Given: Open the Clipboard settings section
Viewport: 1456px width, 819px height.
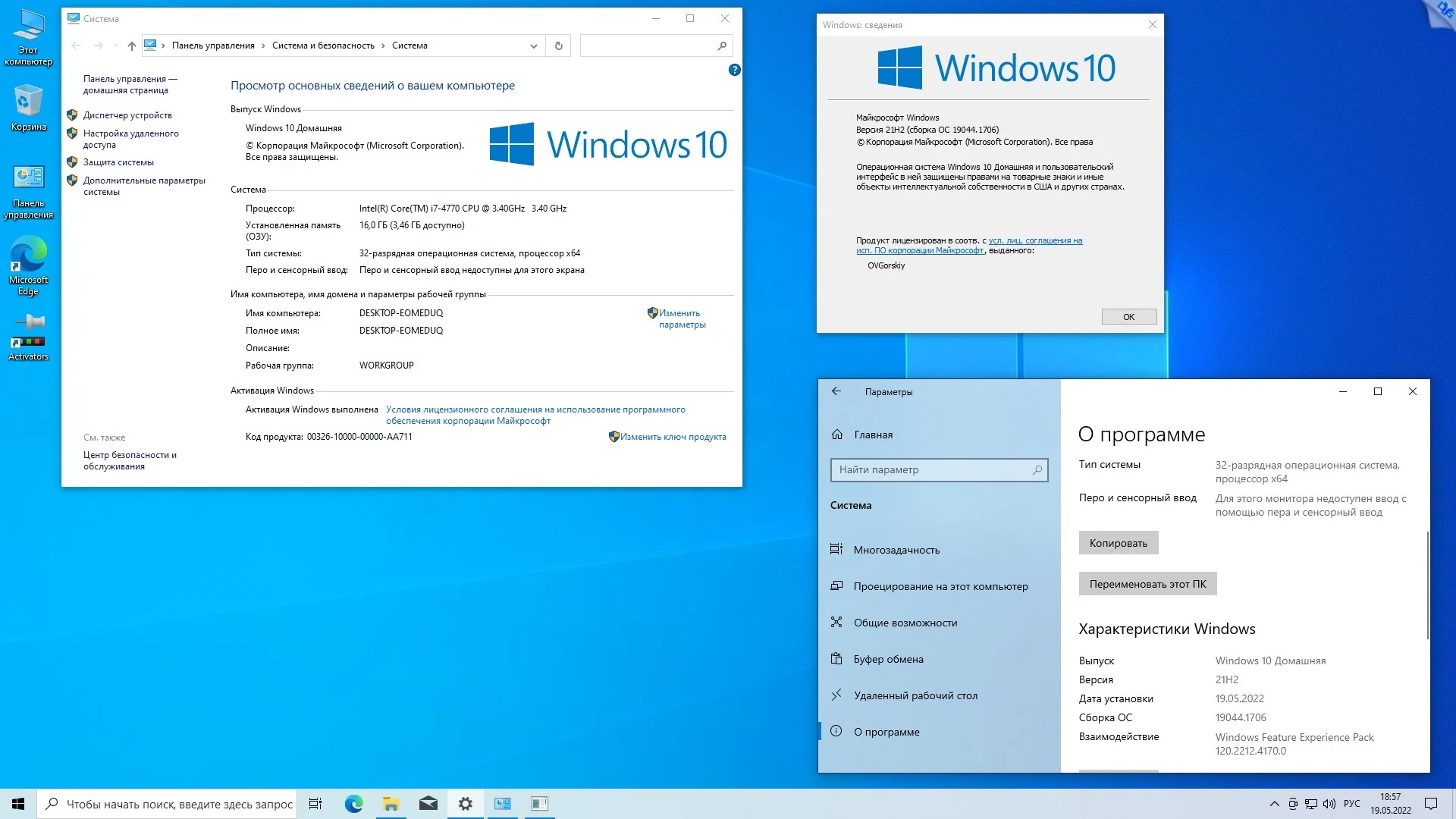Looking at the screenshot, I should 888,659.
